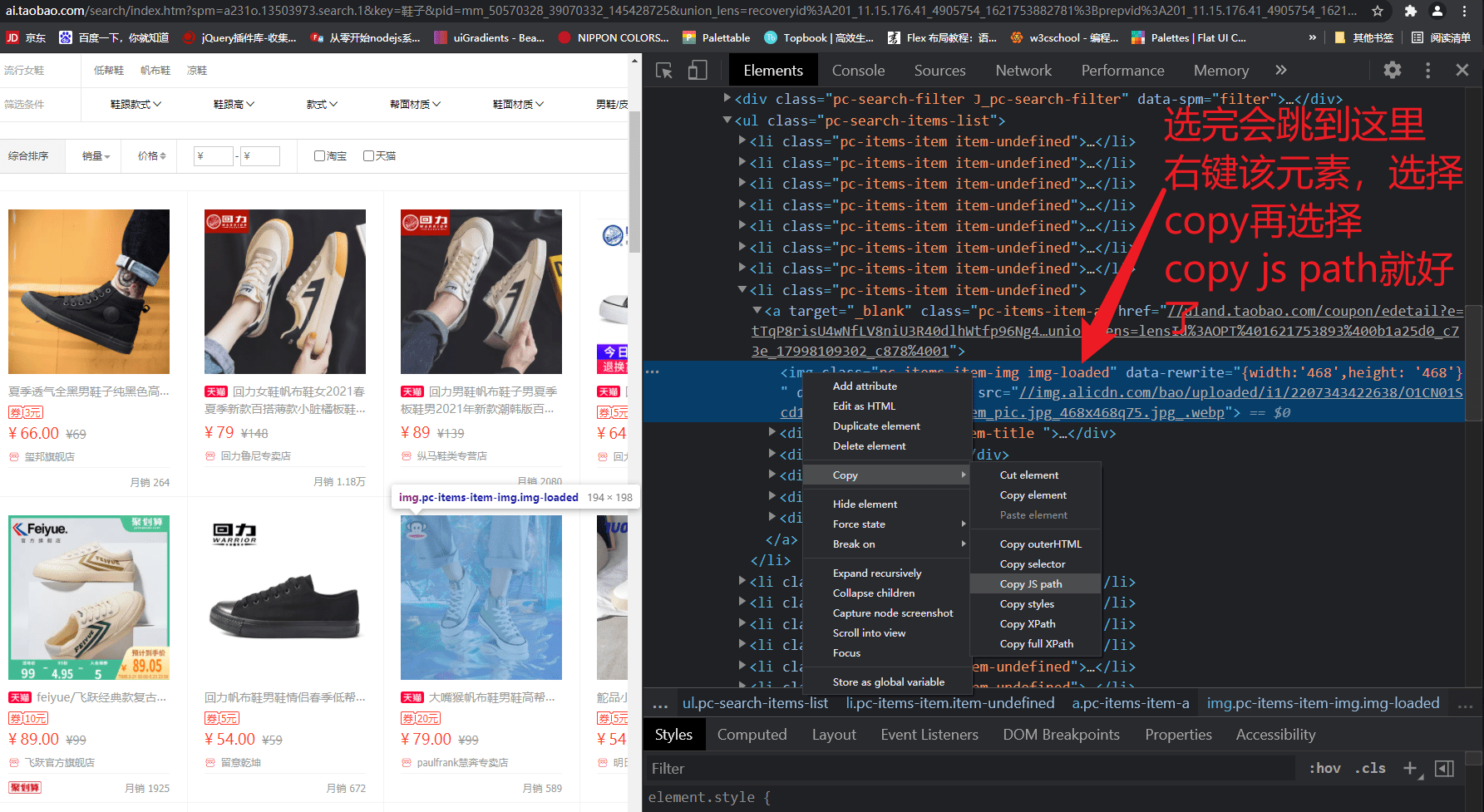Screen dimensions: 1484x812
Task: Bookmark this page with the star icon
Action: click(1378, 11)
